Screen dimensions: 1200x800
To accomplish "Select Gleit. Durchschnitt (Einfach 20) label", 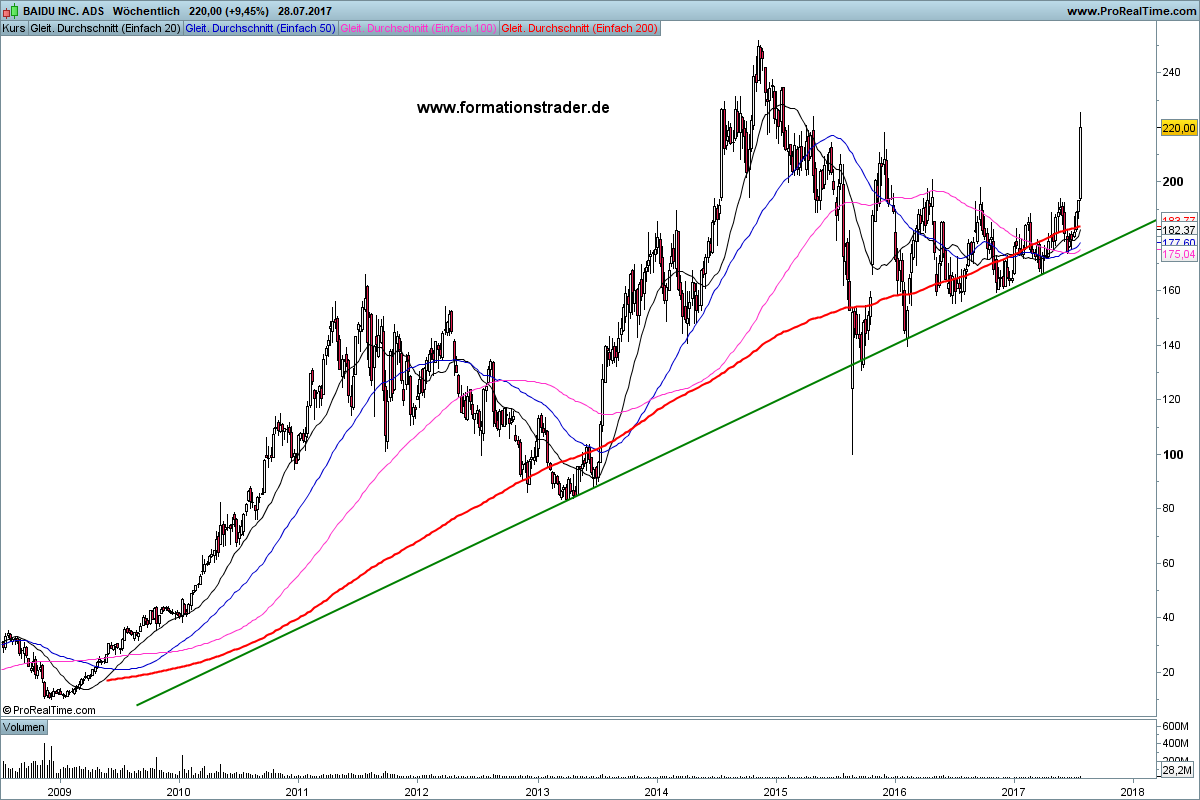I will click(106, 29).
